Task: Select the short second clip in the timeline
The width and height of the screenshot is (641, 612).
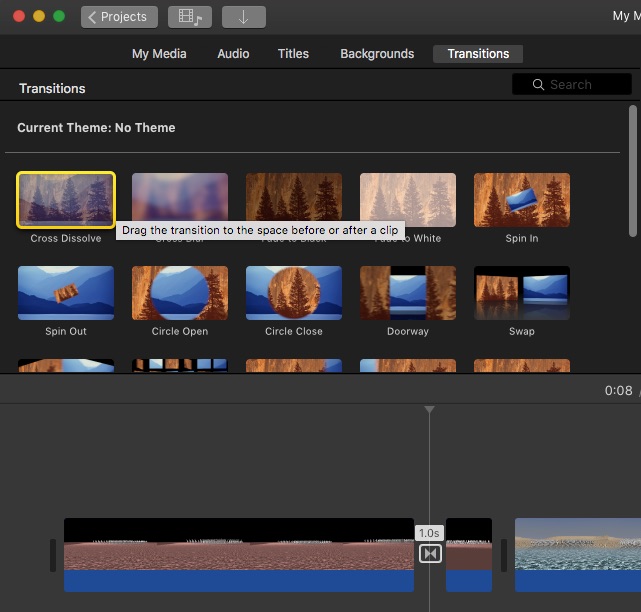Action: point(469,555)
